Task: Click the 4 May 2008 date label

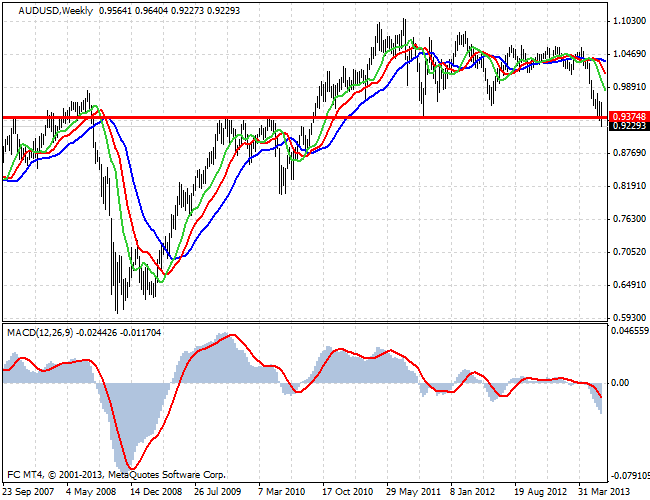Action: click(x=91, y=492)
